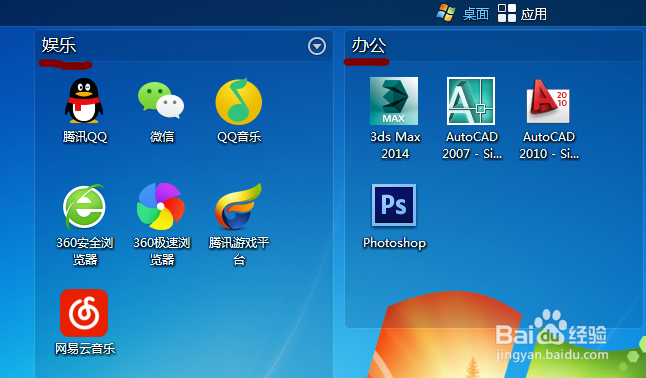The height and width of the screenshot is (378, 646).
Task: Click the QQ音乐 label text
Action: click(x=239, y=136)
